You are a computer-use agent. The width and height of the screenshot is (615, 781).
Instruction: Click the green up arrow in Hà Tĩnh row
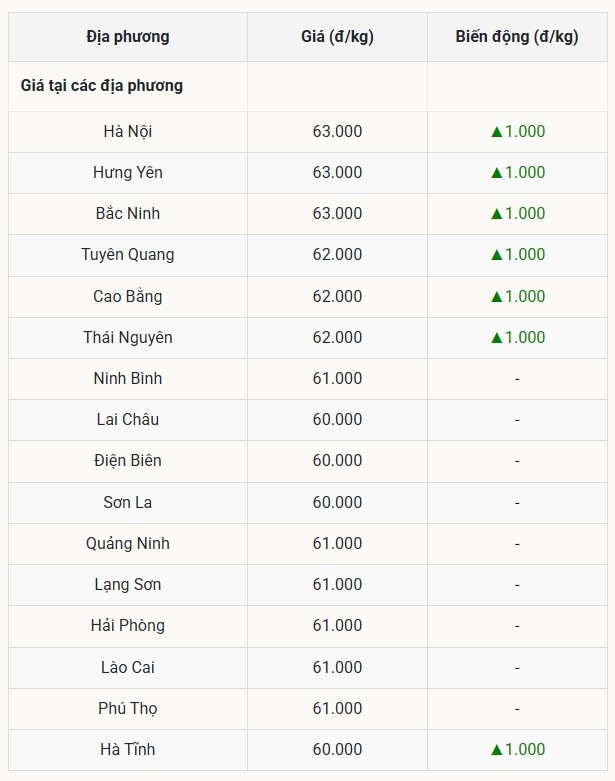[x=495, y=750]
